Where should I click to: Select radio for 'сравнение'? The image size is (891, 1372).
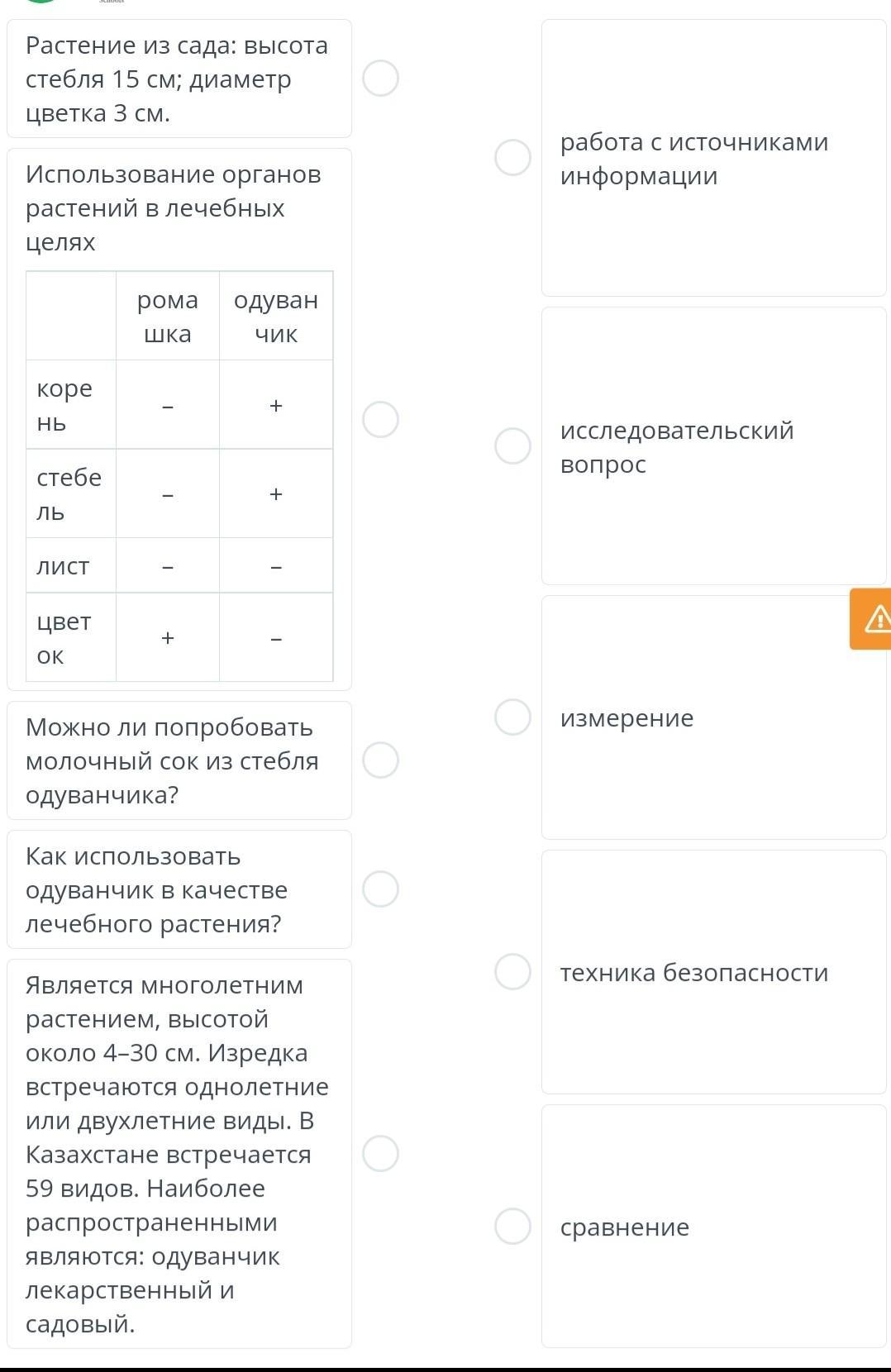[512, 1226]
